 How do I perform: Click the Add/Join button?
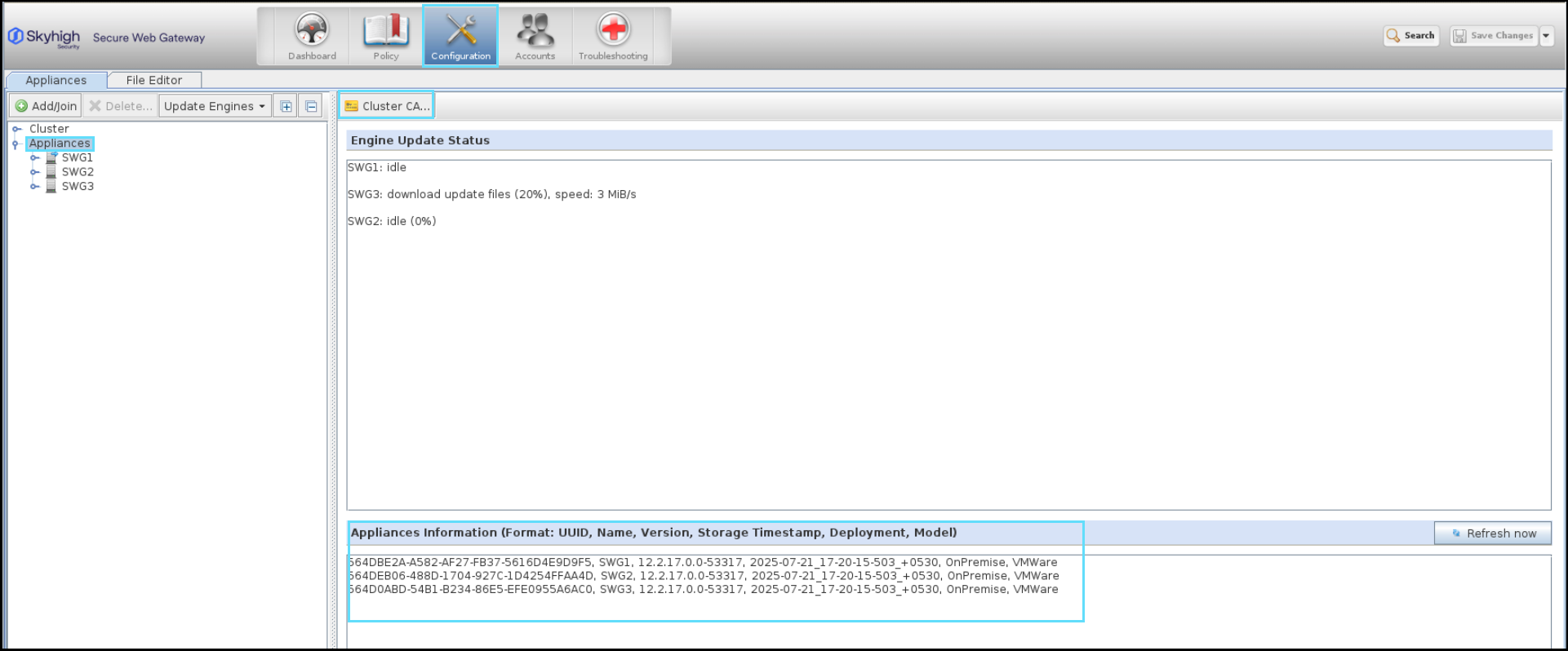coord(46,106)
